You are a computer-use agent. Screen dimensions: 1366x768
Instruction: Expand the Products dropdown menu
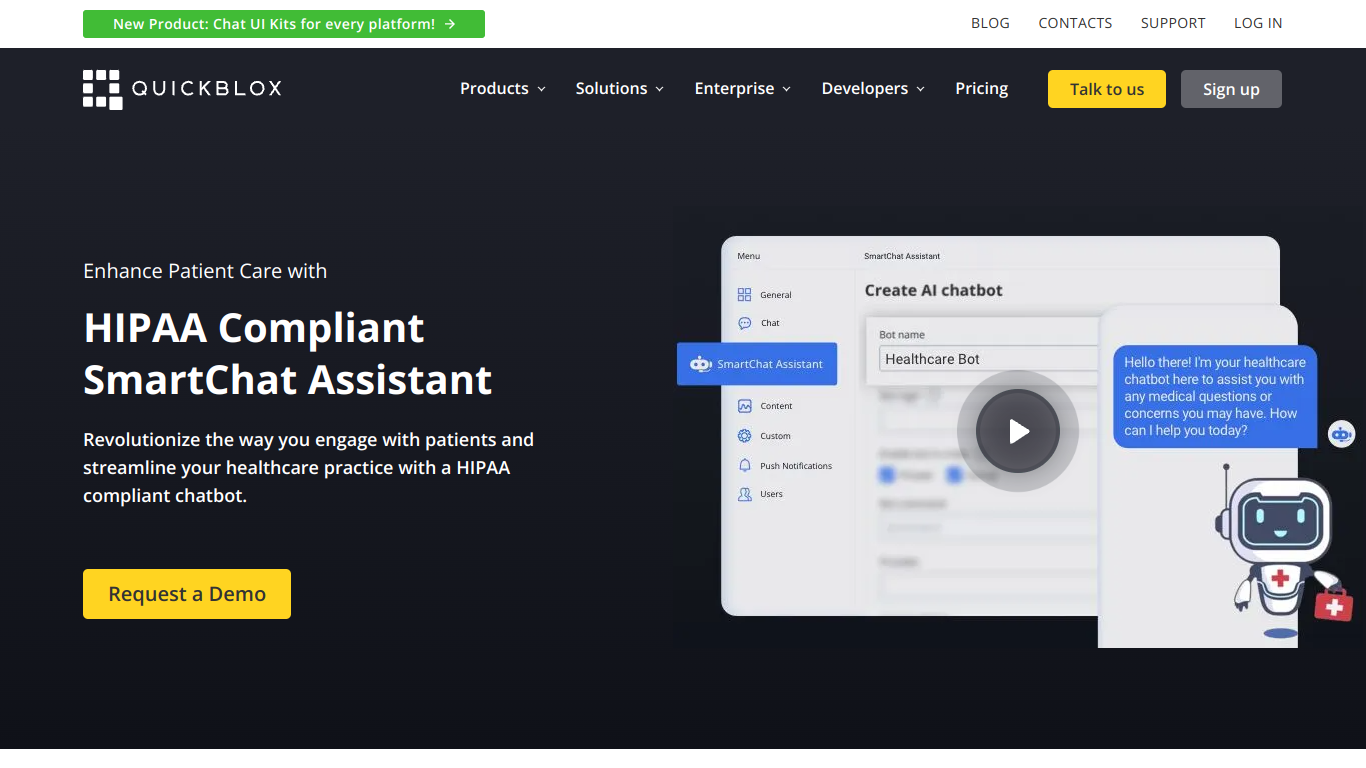click(x=503, y=89)
